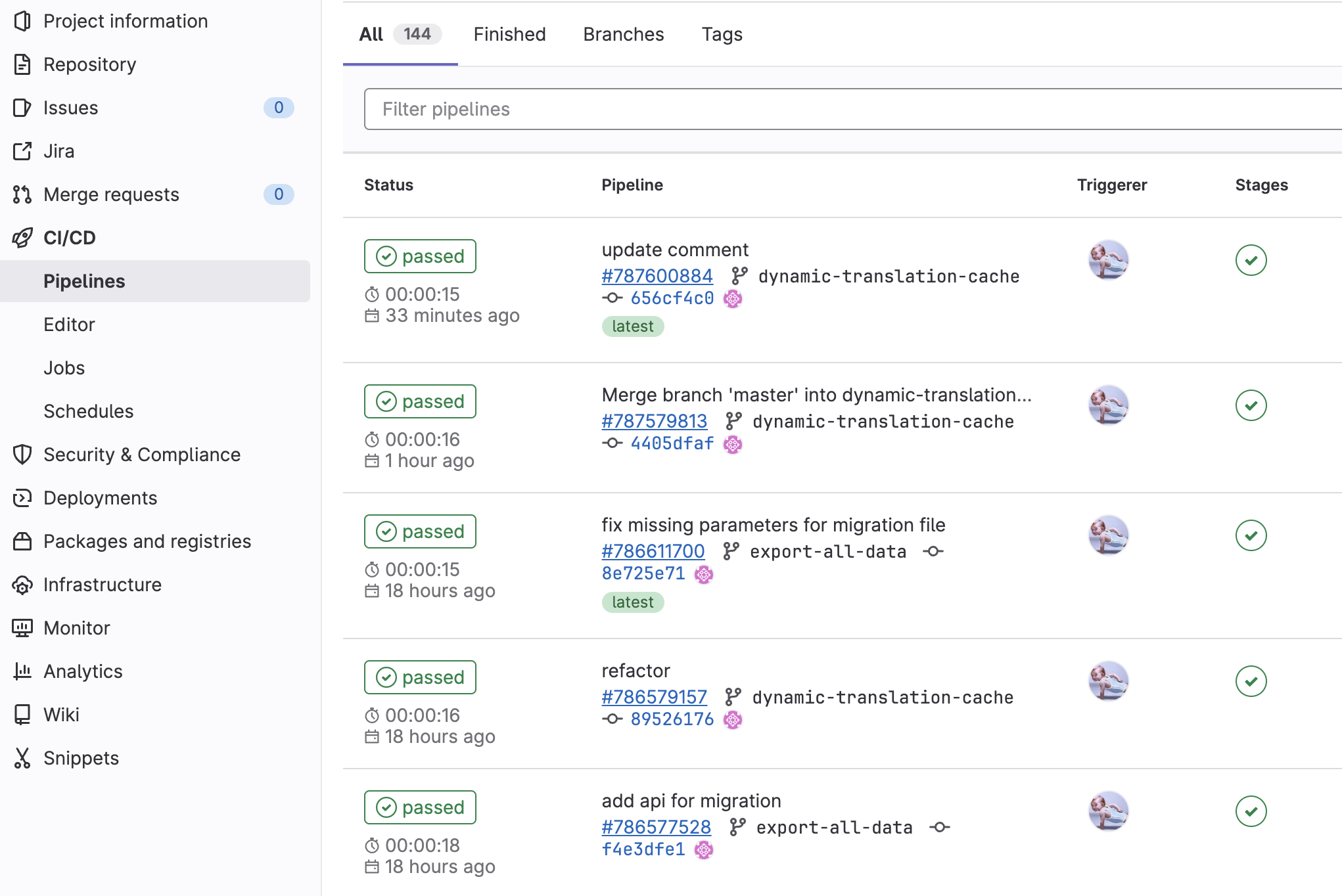The image size is (1342, 896).
Task: Switch to the Branches tab
Action: [623, 34]
